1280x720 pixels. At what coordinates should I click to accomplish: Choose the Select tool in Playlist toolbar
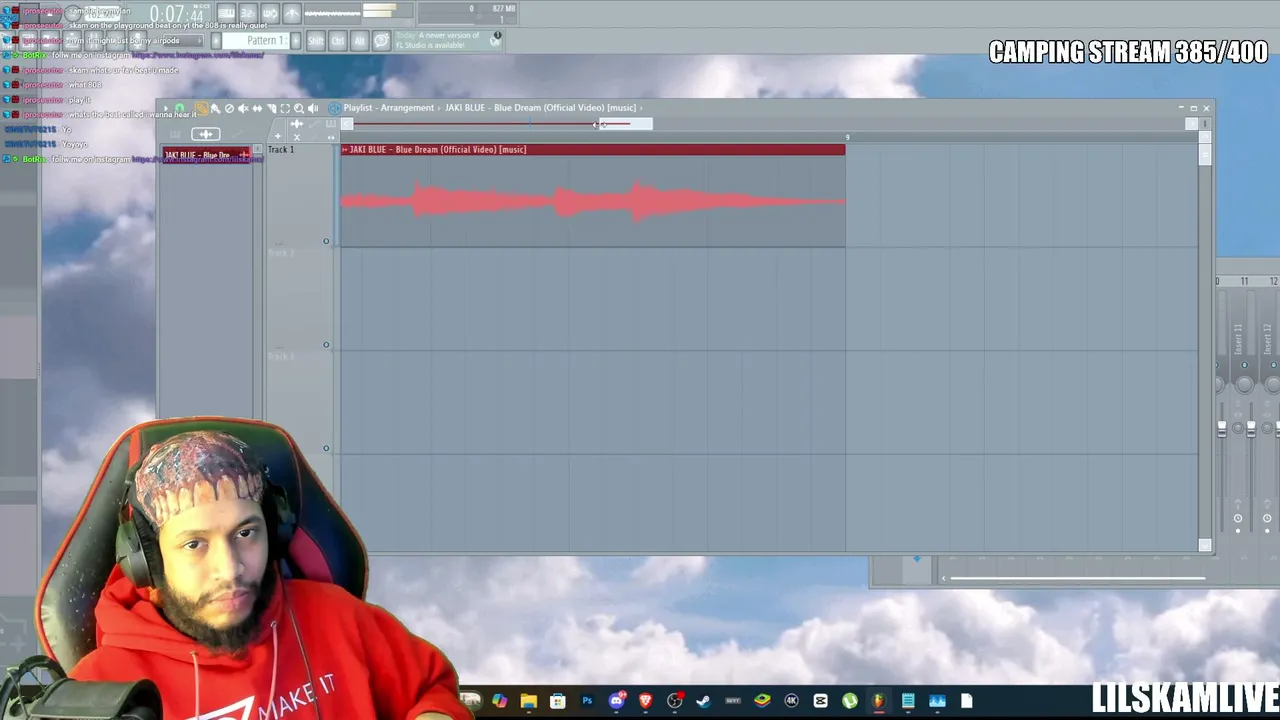coord(285,108)
